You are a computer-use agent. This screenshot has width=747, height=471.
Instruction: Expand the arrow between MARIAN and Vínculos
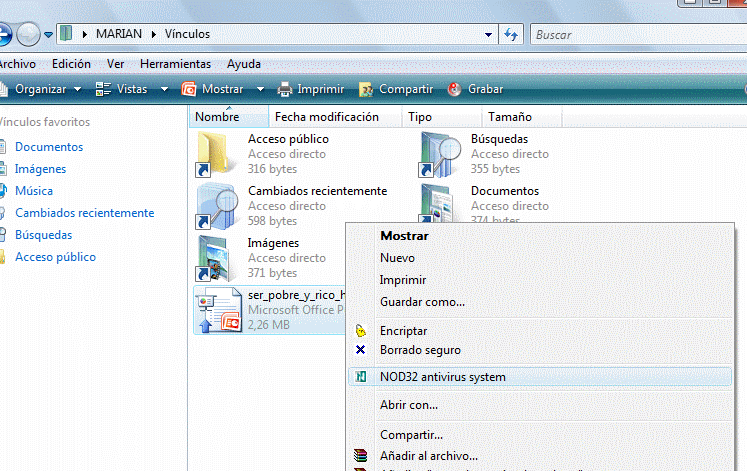153,34
